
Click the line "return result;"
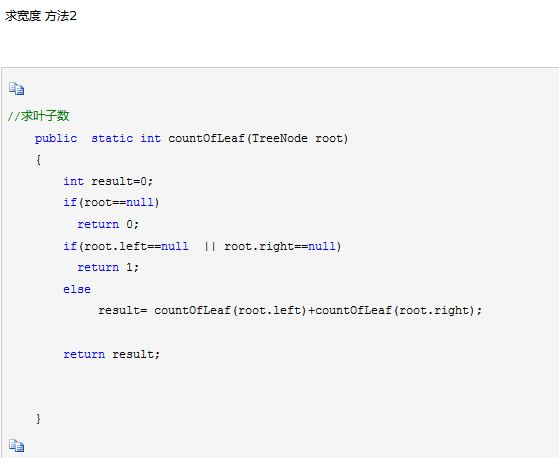112,354
